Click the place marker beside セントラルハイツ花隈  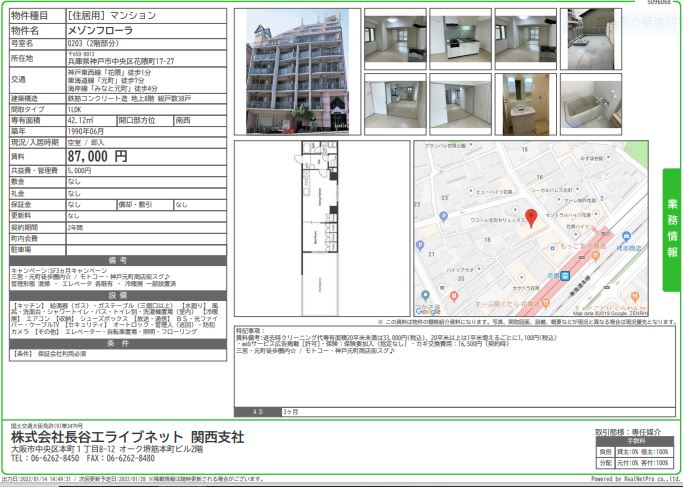(596, 214)
